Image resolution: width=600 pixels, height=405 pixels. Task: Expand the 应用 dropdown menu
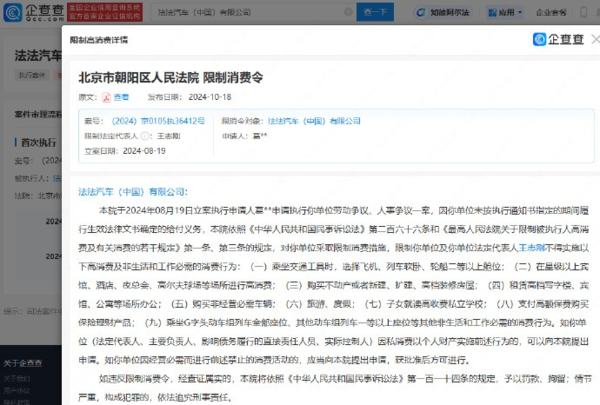[505, 13]
